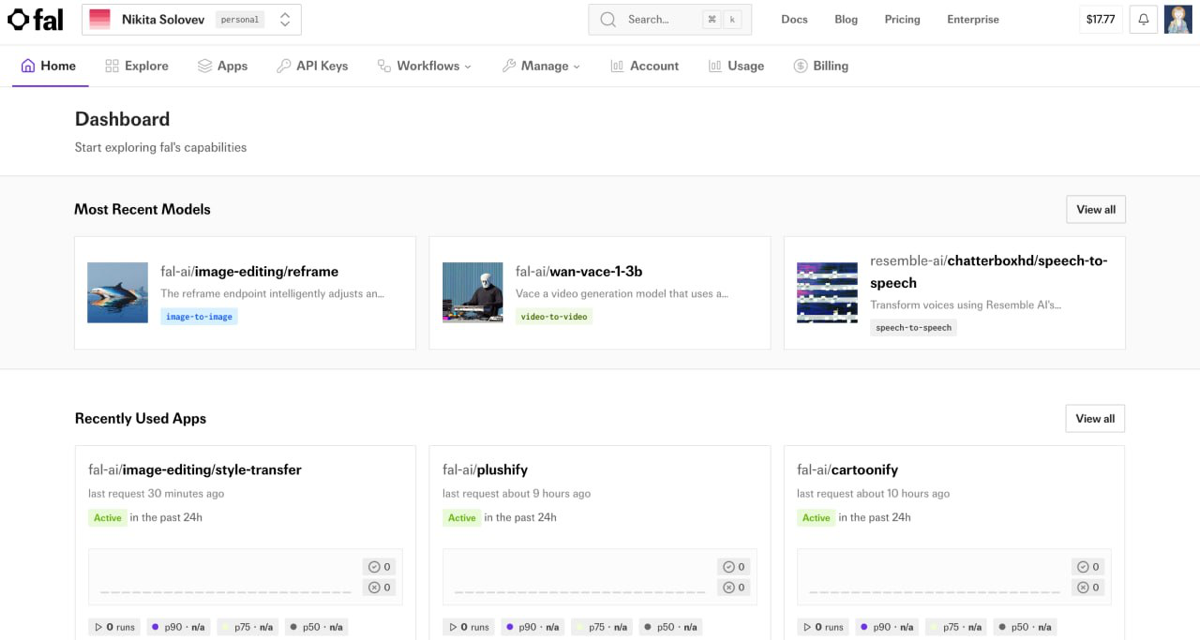Viewport: 1200px width, 640px height.
Task: Open the Enterprise link
Action: [973, 19]
